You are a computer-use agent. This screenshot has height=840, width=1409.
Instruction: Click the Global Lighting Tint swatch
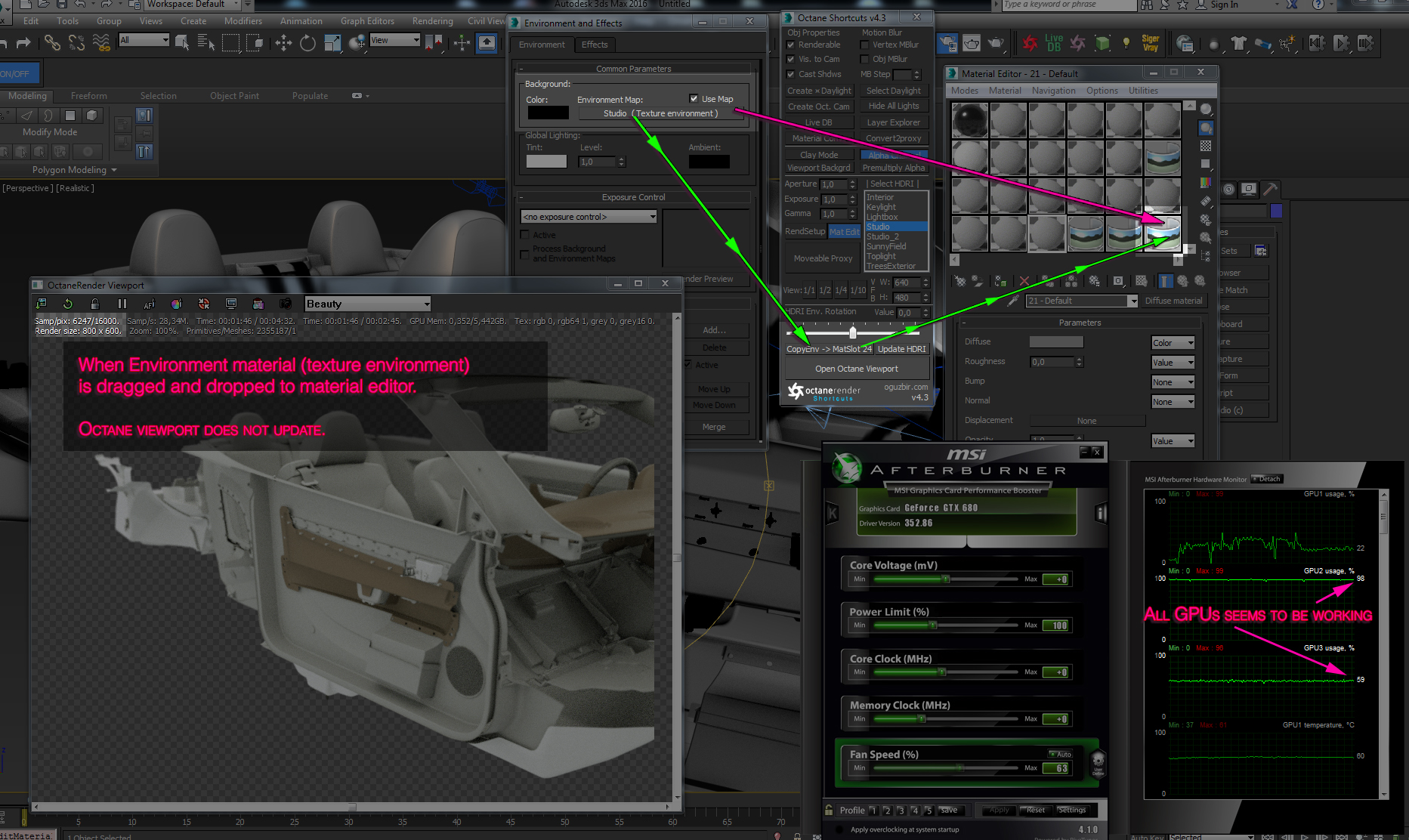point(546,162)
